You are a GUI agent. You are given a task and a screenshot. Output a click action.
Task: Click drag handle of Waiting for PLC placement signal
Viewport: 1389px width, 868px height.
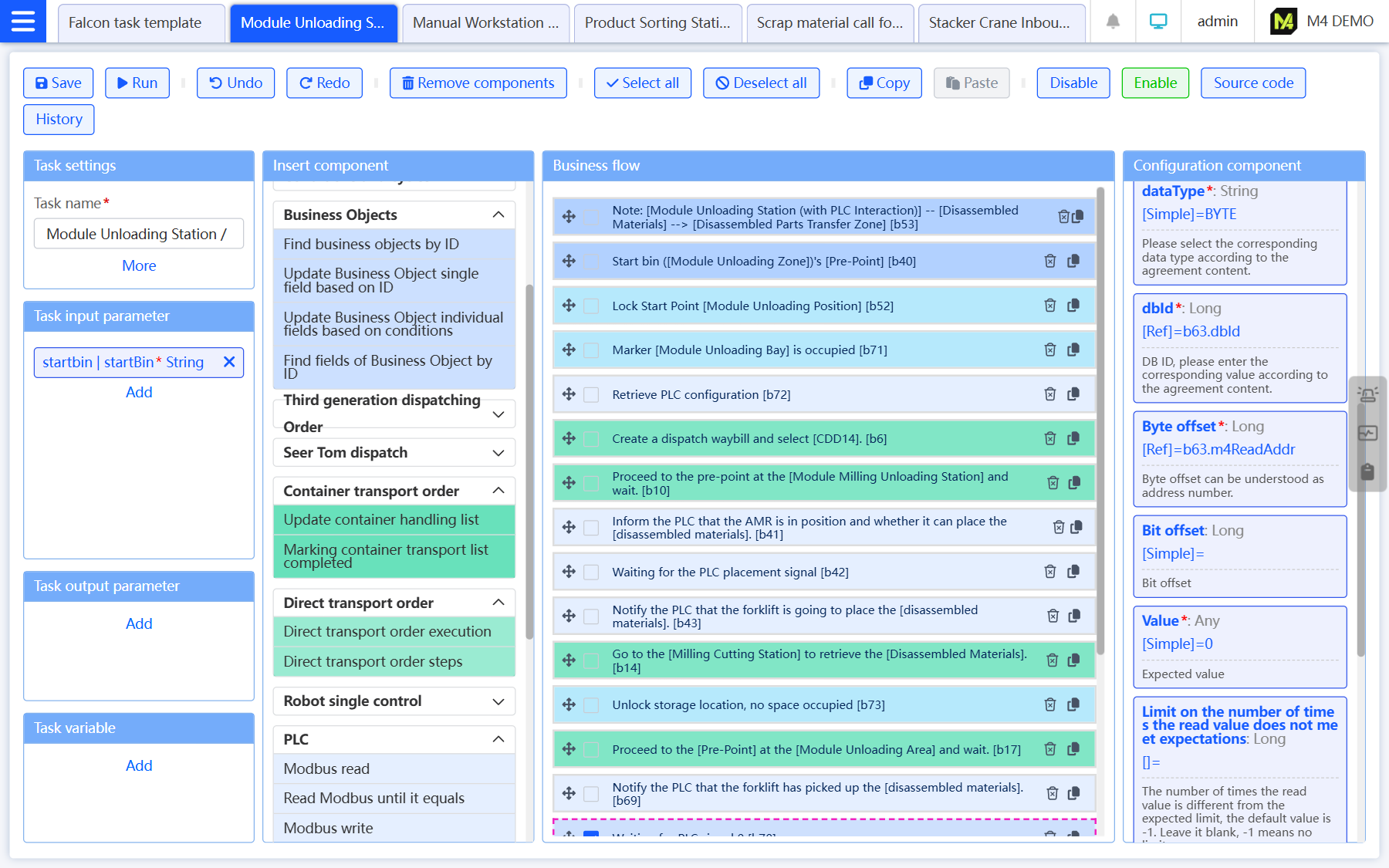tap(569, 572)
